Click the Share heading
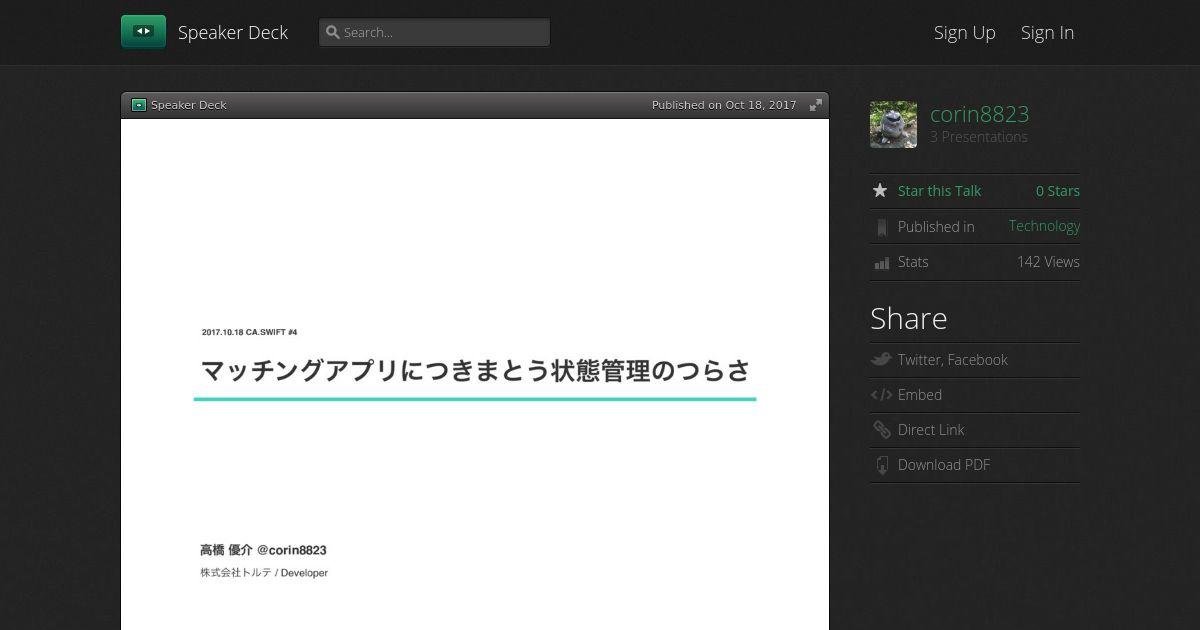This screenshot has height=630, width=1200. pyautogui.click(x=908, y=319)
